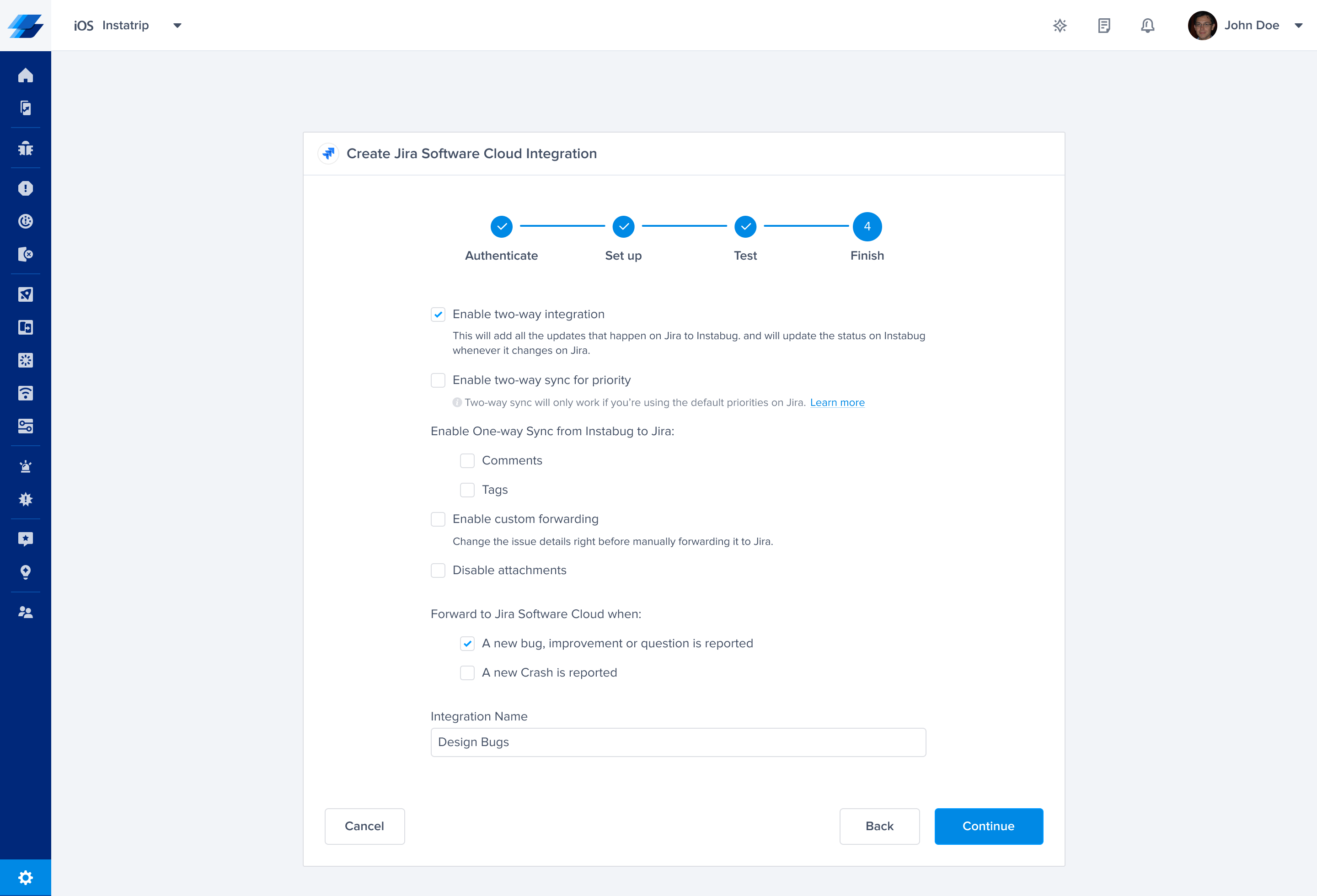This screenshot has height=896, width=1317.
Task: Open the team members icon in the sidebar
Action: click(26, 612)
